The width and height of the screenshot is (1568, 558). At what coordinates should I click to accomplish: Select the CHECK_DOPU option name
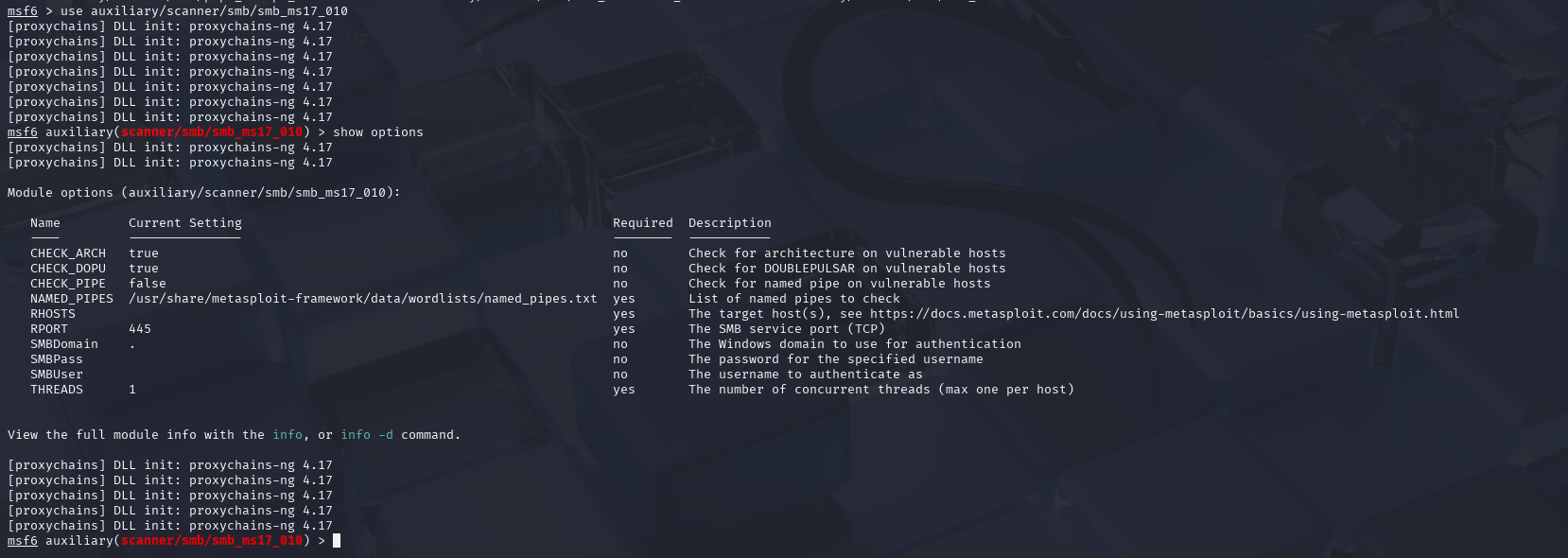[x=68, y=269]
